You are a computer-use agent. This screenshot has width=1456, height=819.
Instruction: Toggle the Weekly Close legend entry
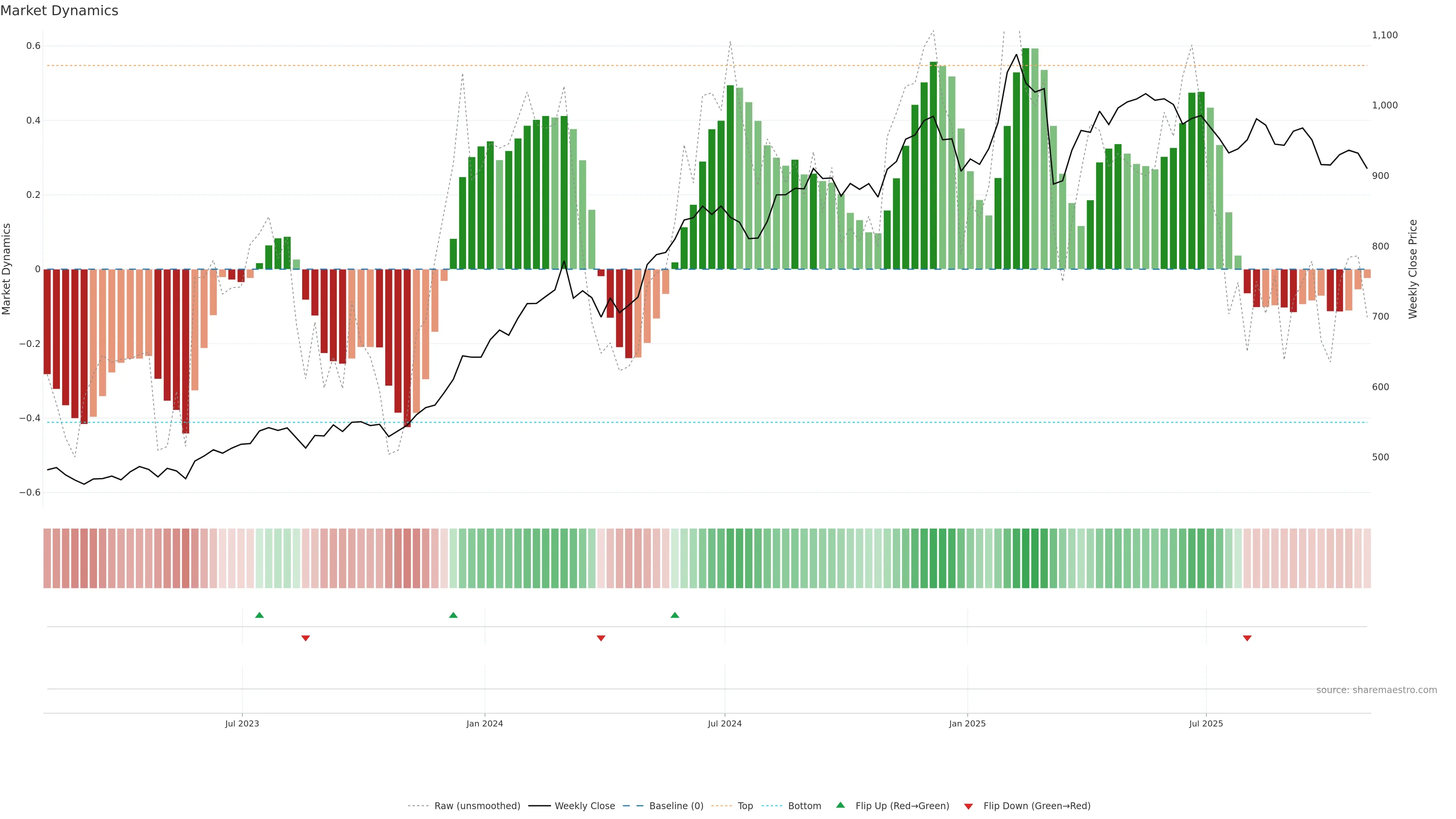tap(584, 806)
